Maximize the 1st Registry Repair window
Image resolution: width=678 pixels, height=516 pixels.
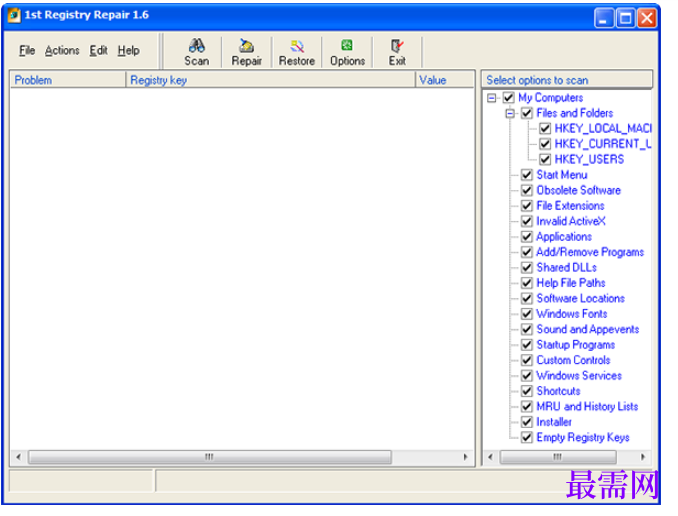pos(625,18)
